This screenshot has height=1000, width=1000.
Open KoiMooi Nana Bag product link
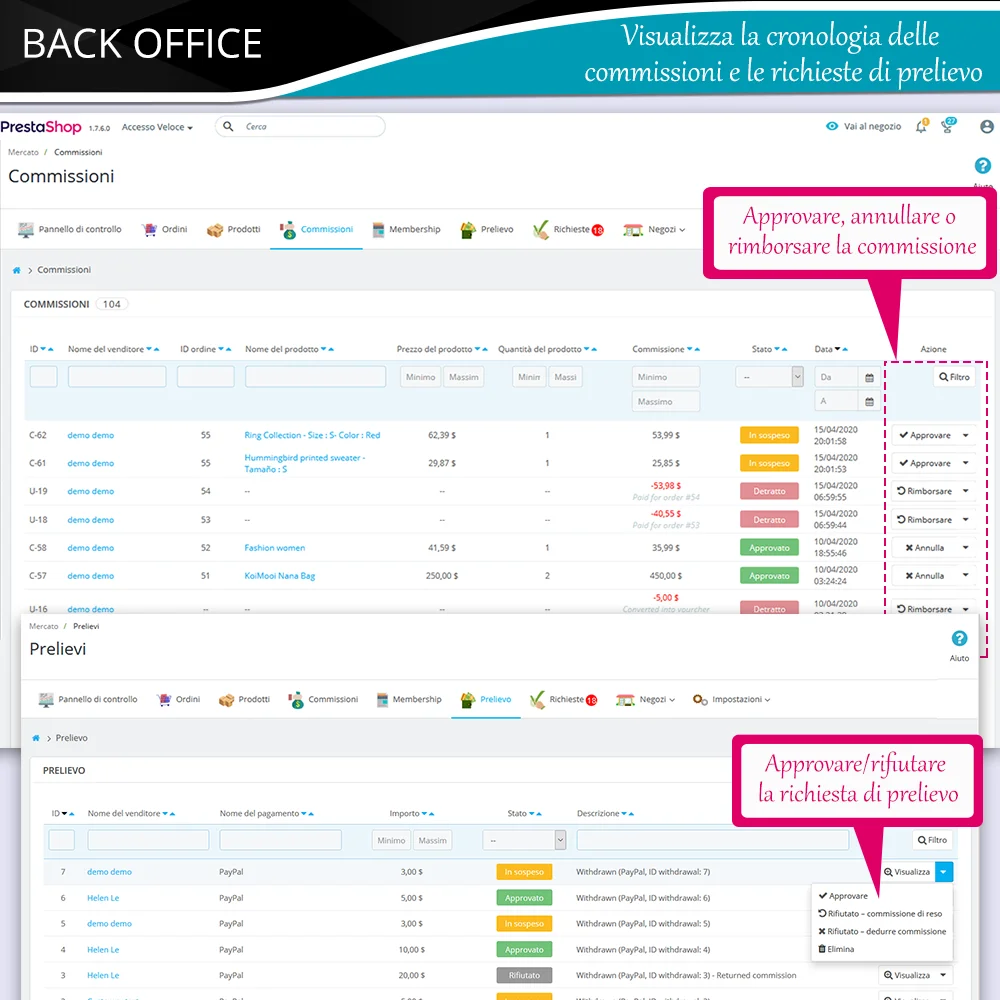pyautogui.click(x=280, y=576)
